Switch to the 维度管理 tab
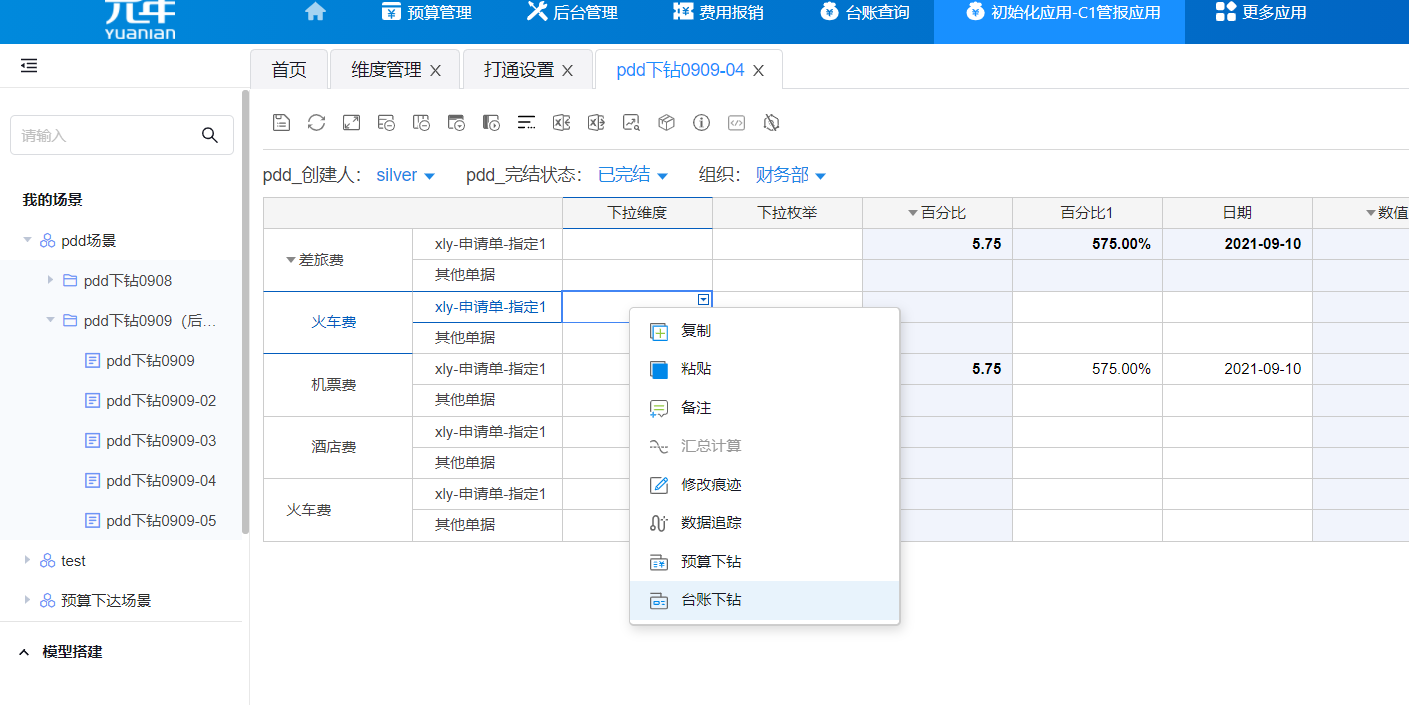 (x=386, y=70)
